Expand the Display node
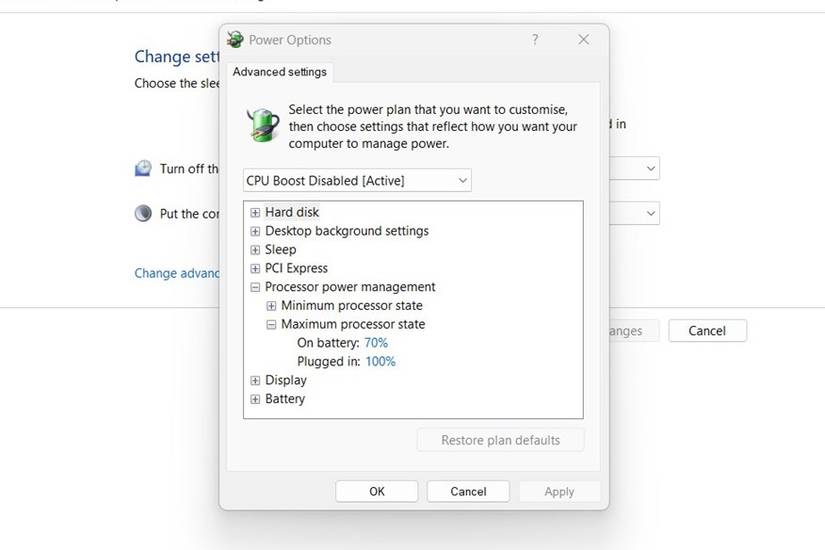The image size is (825, 550). click(255, 381)
